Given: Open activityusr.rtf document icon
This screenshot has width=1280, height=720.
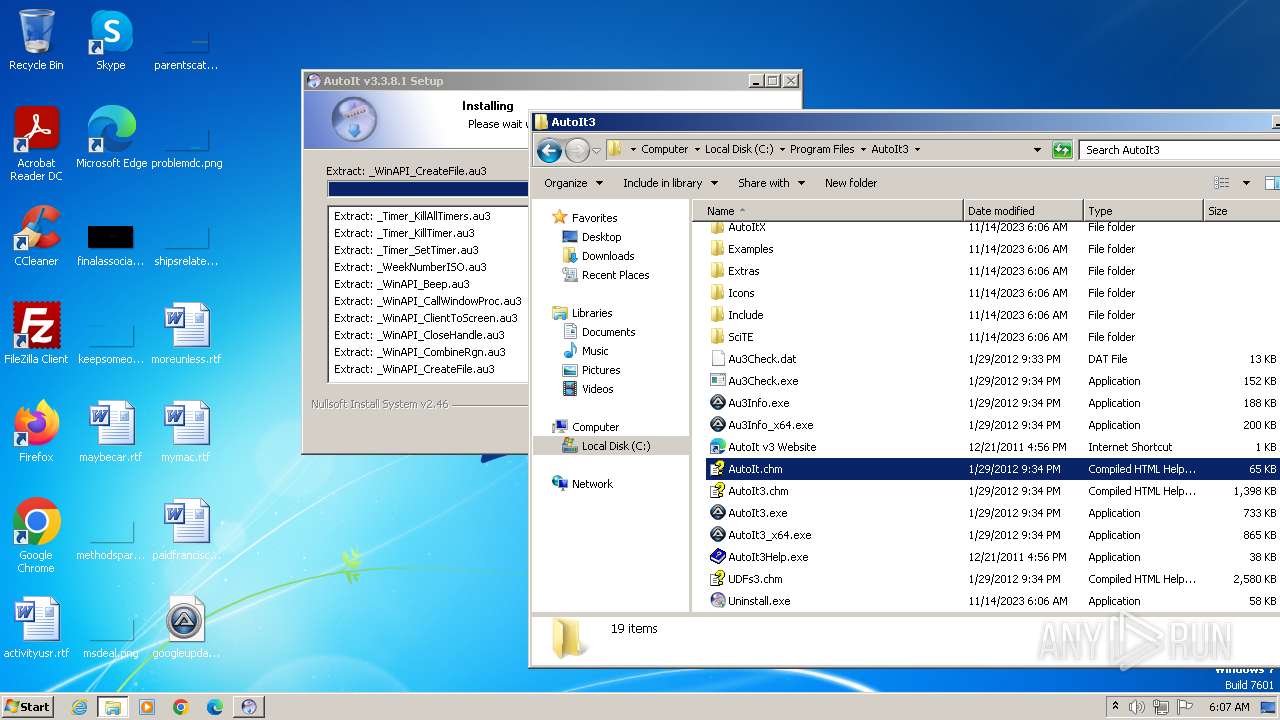Looking at the screenshot, I should point(36,628).
